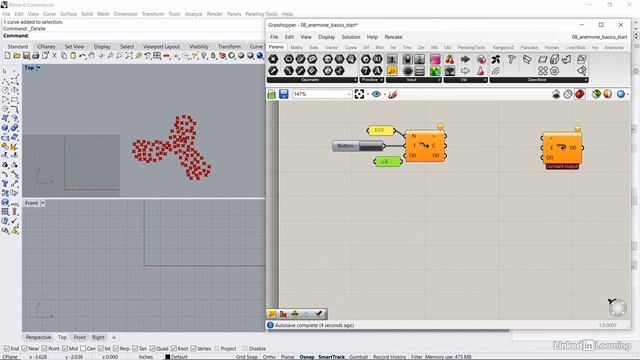Click the Save disk icon in Rhino toolbar
Image resolution: width=640 pixels, height=360 pixels.
(26, 56)
